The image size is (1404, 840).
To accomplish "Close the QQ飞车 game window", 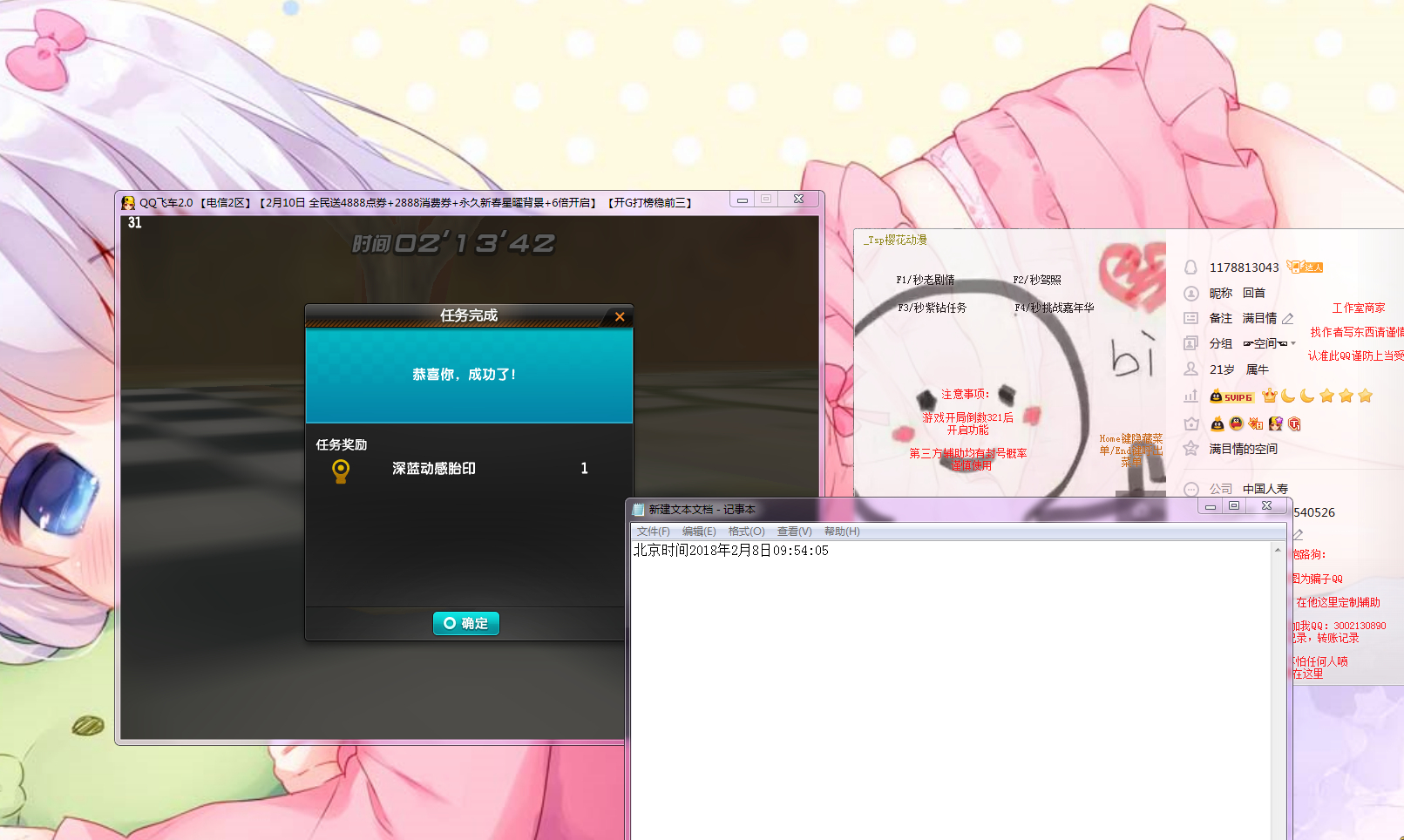I will tap(798, 200).
